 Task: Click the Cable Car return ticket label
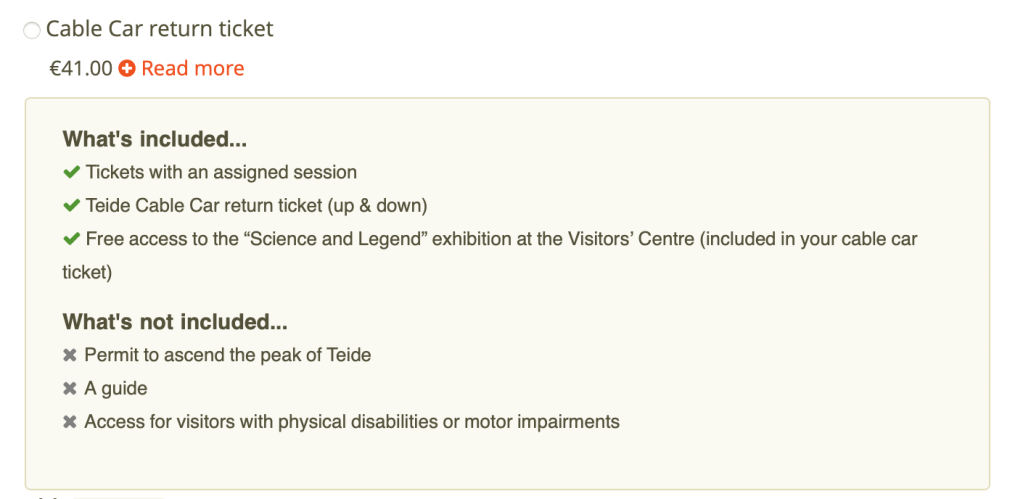pyautogui.click(x=160, y=29)
